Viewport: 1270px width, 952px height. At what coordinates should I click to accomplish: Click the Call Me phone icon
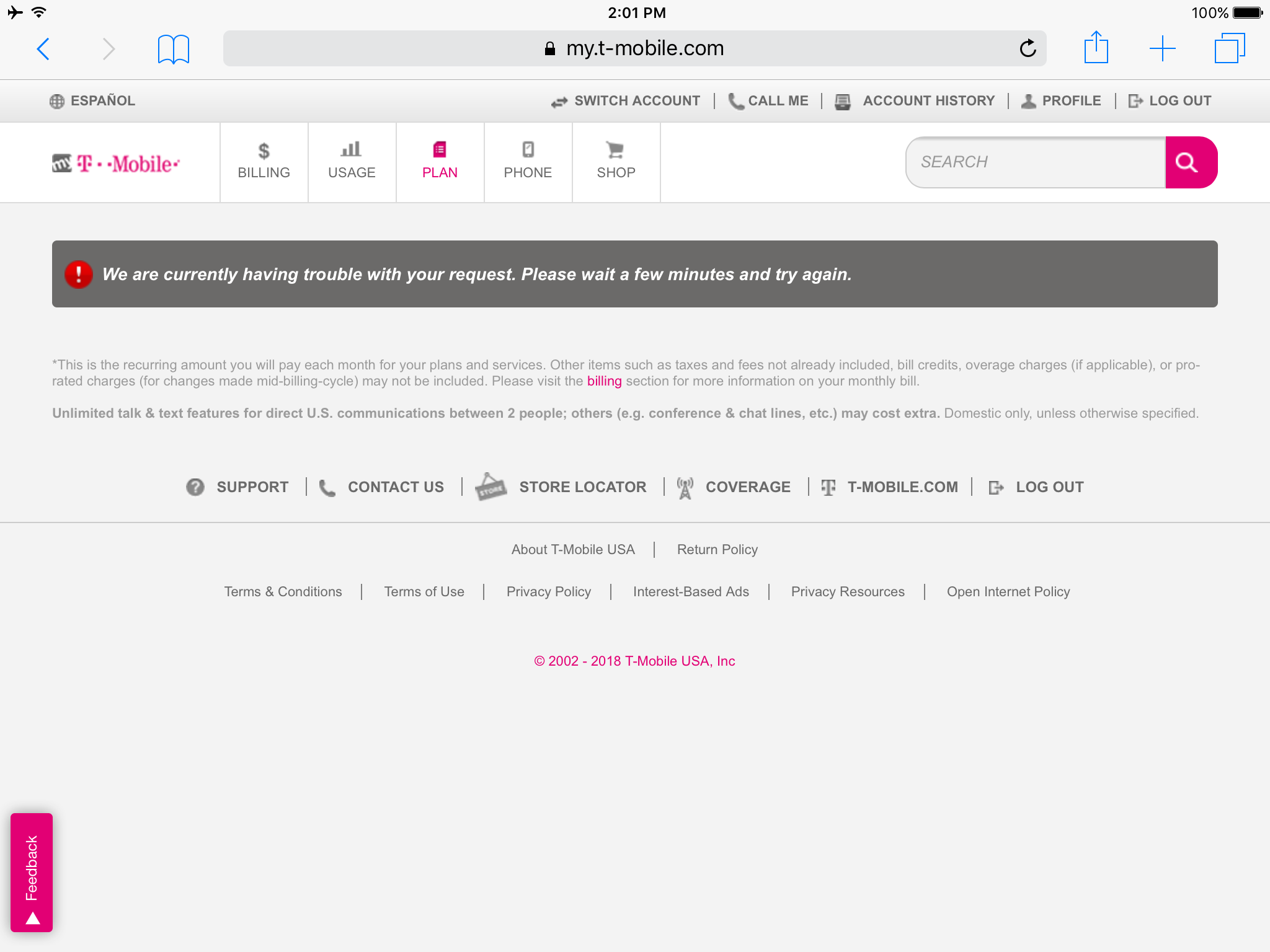point(735,101)
